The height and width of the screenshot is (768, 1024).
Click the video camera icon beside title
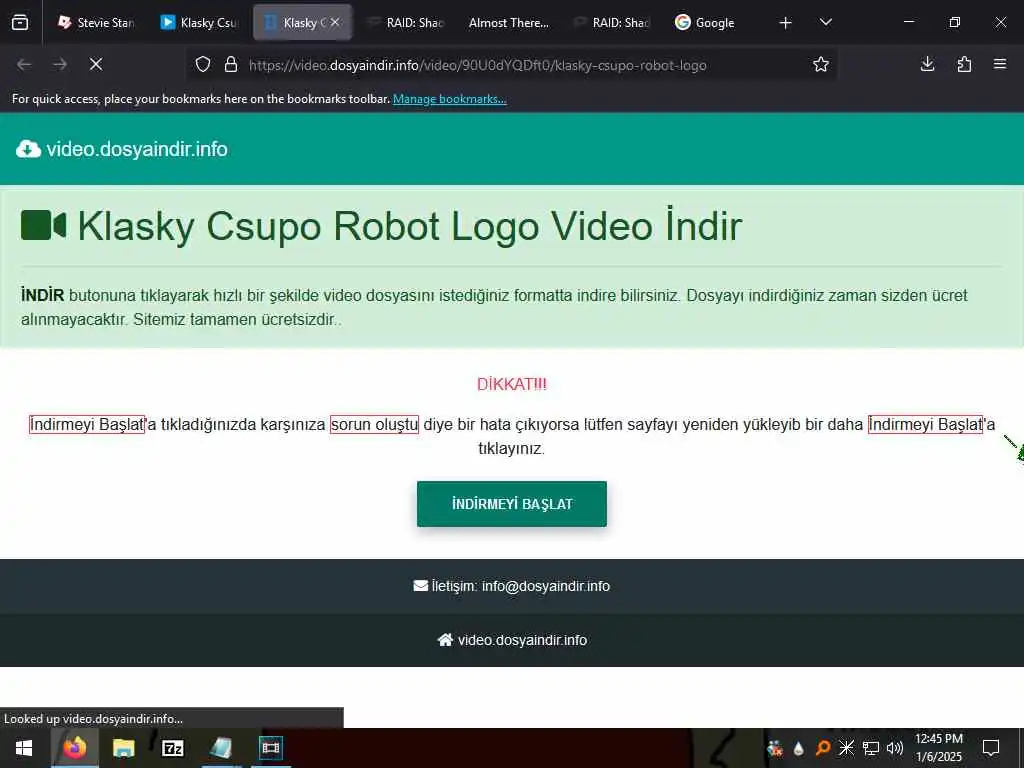pyautogui.click(x=43, y=225)
